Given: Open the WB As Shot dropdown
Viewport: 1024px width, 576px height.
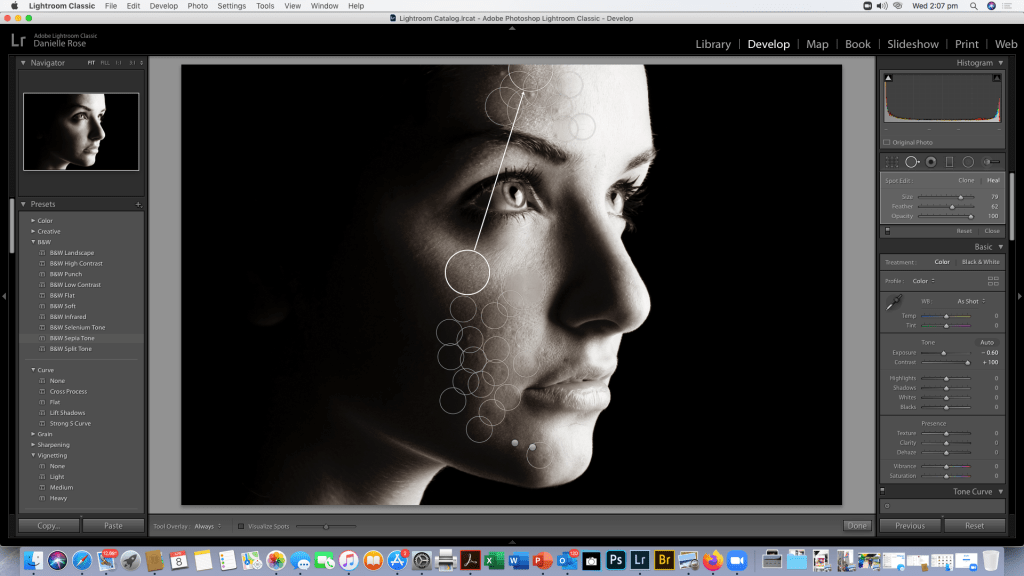Looking at the screenshot, I should coord(969,301).
